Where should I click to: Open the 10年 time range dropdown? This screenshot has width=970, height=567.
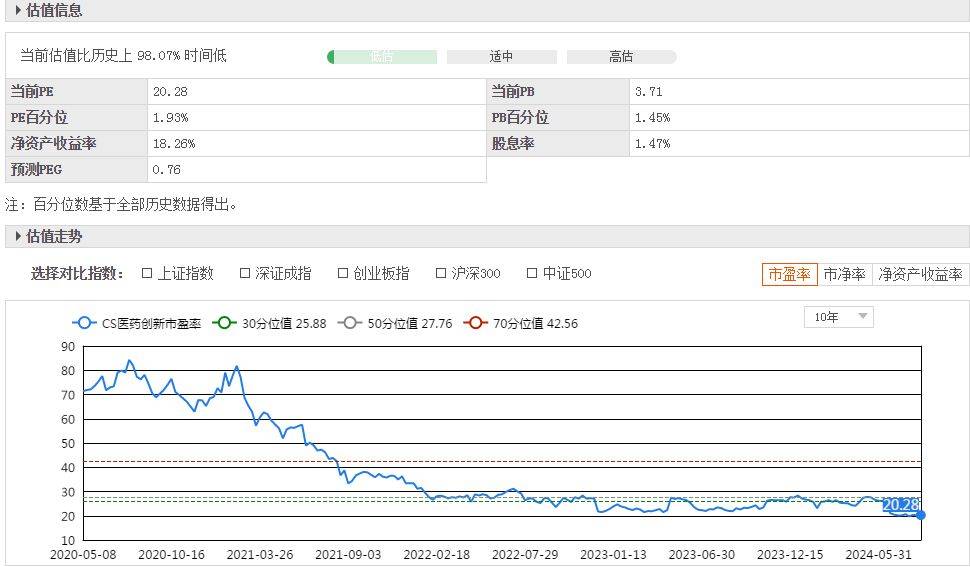[839, 317]
